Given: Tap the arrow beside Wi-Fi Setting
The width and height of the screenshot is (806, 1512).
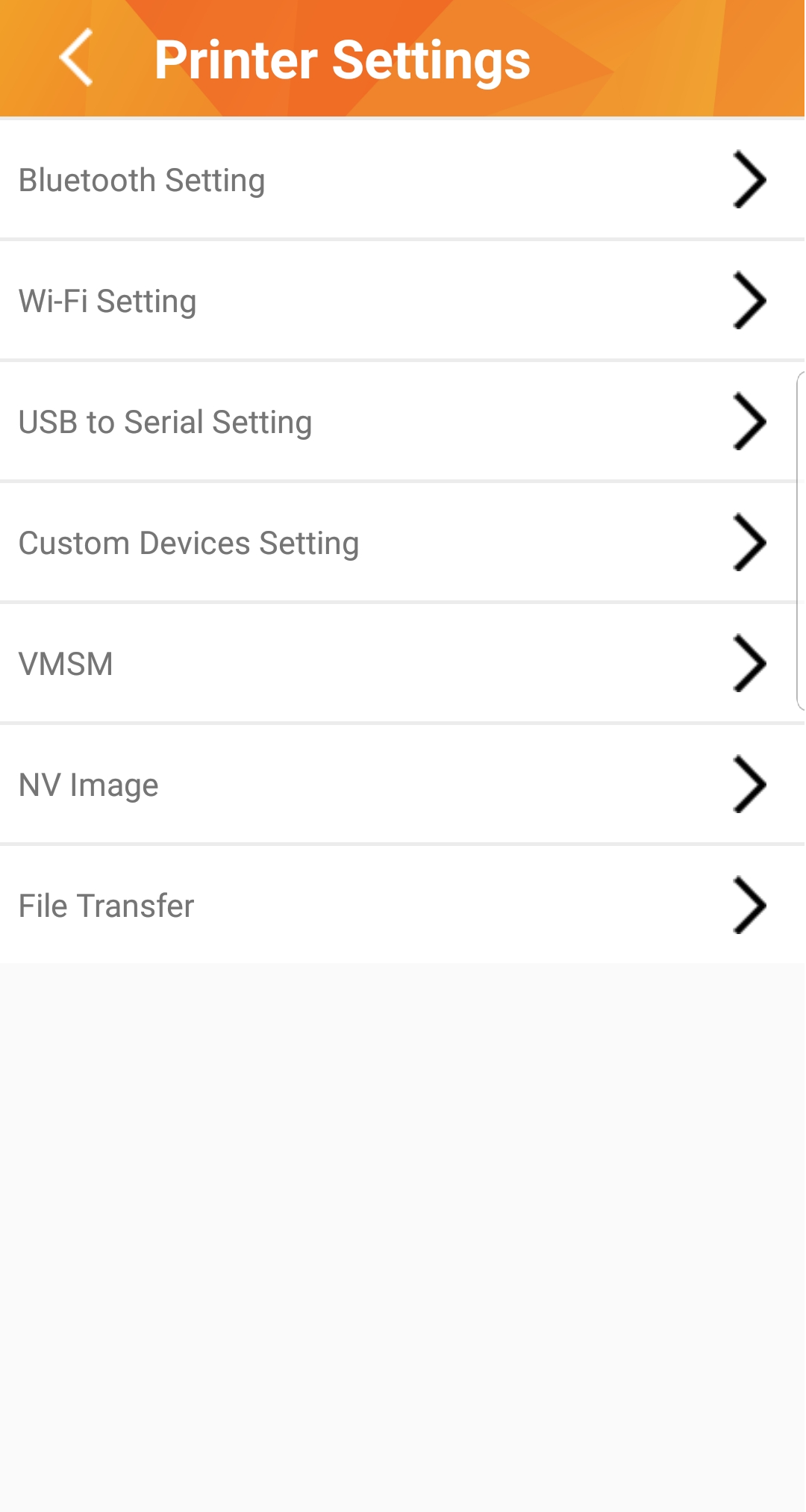Looking at the screenshot, I should (749, 301).
